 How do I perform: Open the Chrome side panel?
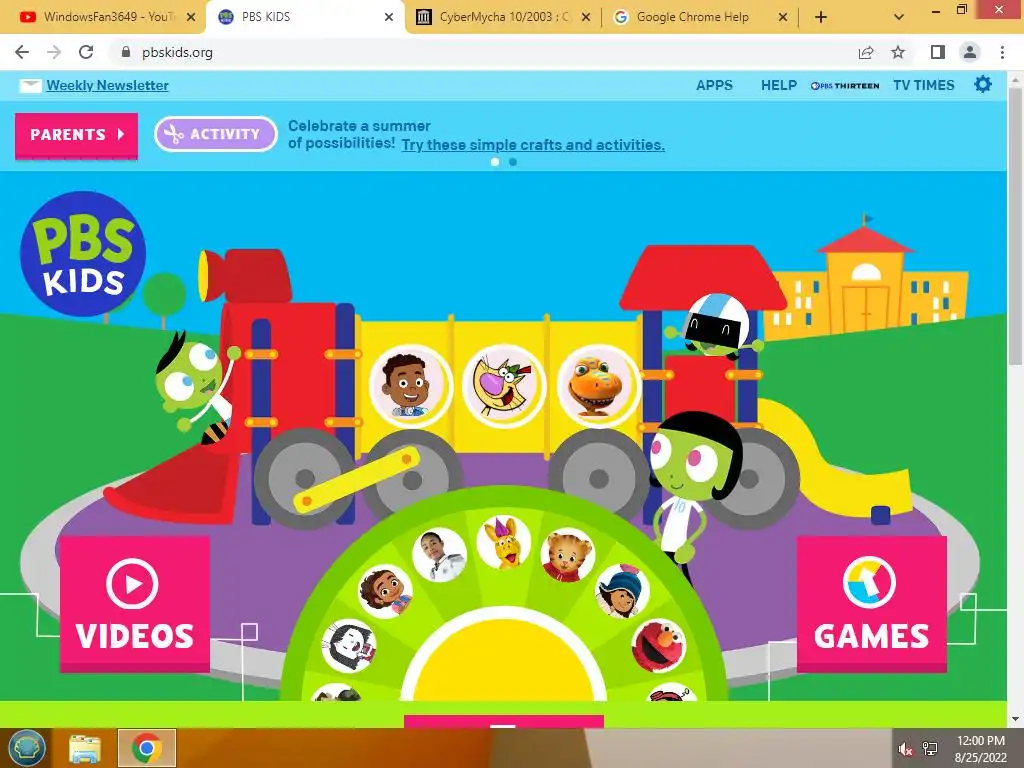pyautogui.click(x=938, y=52)
